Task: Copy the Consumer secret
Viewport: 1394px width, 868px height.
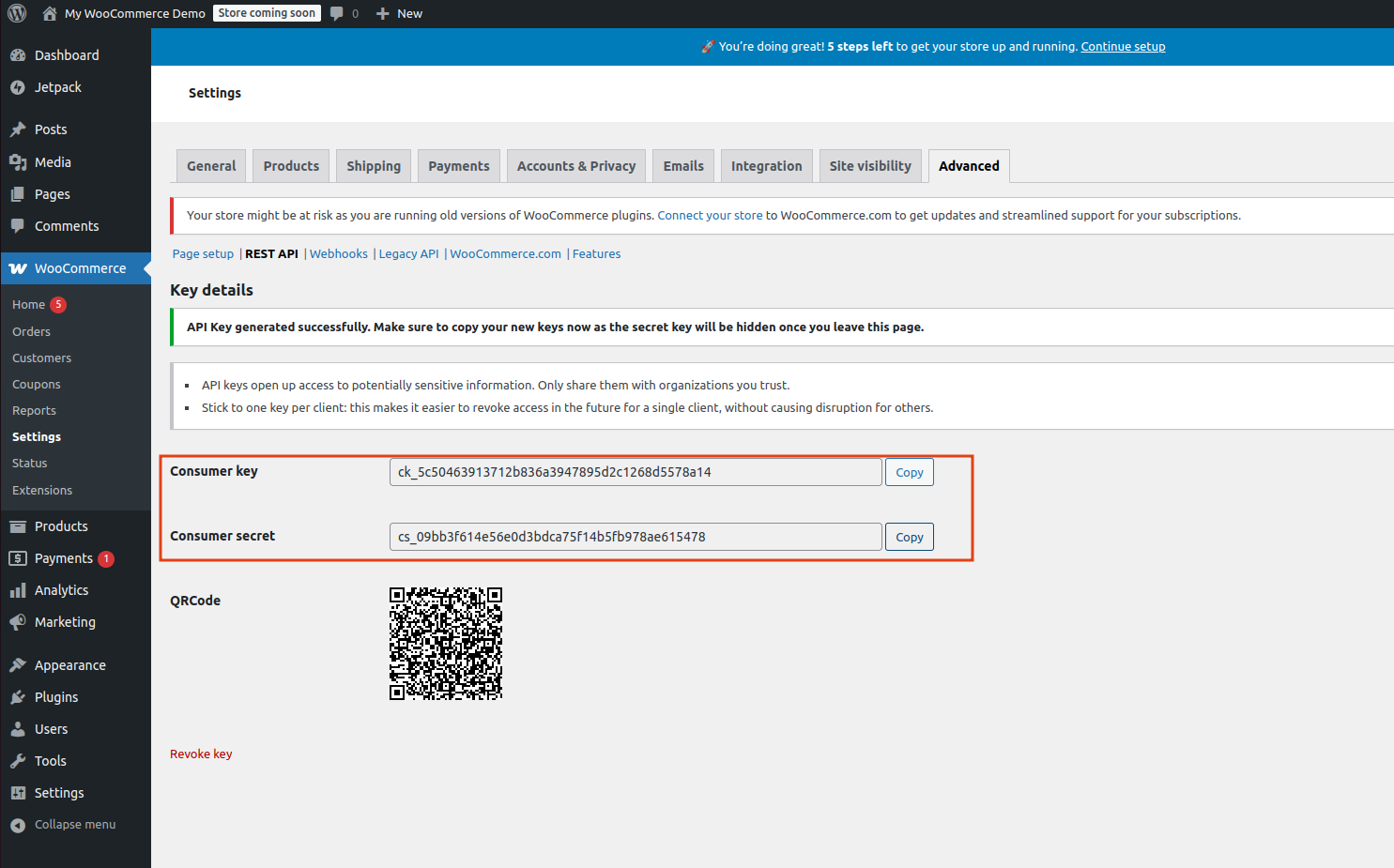Action: [x=910, y=537]
